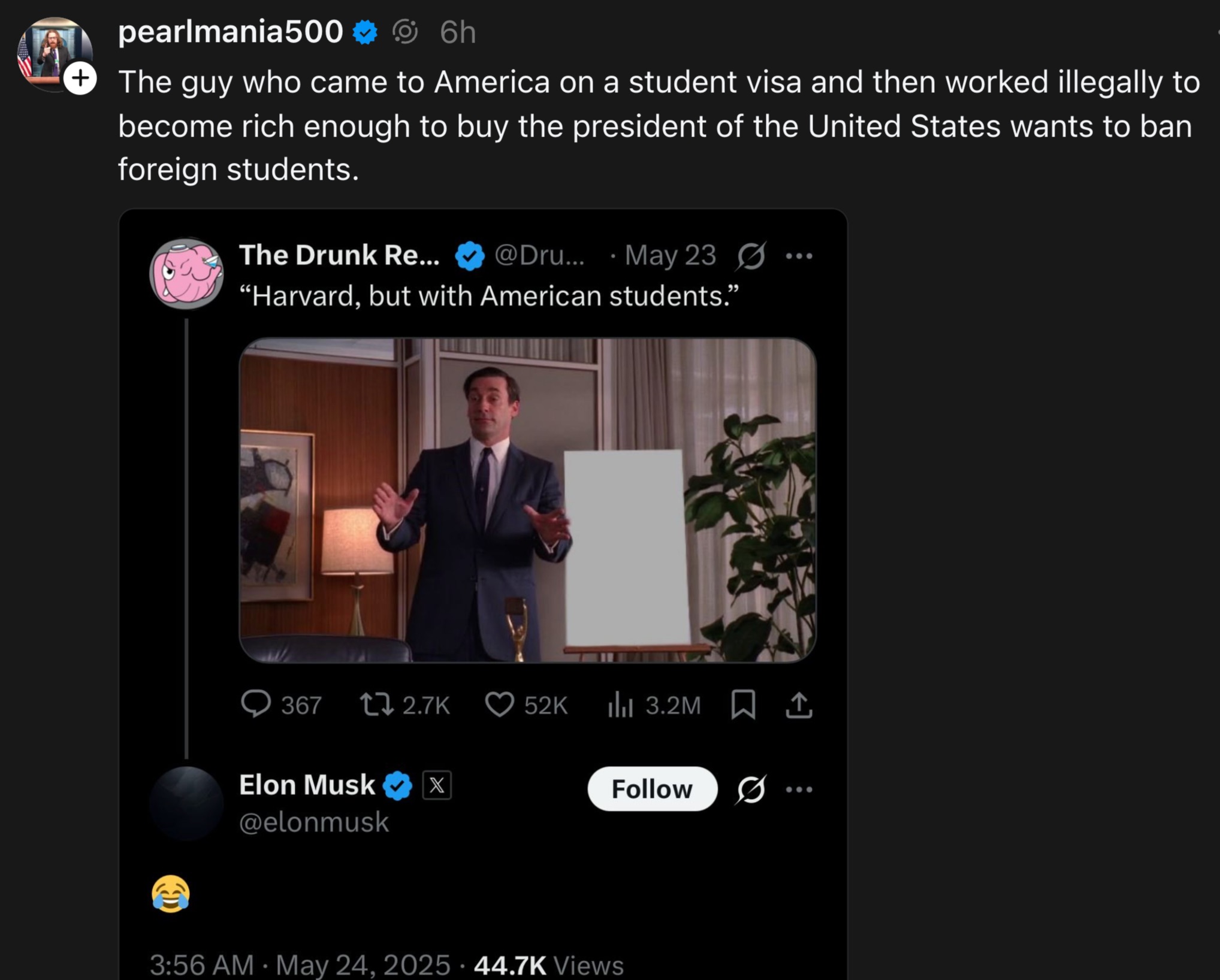
Task: Open the three-dot menu on the Drunk Republican tweet
Action: (799, 256)
